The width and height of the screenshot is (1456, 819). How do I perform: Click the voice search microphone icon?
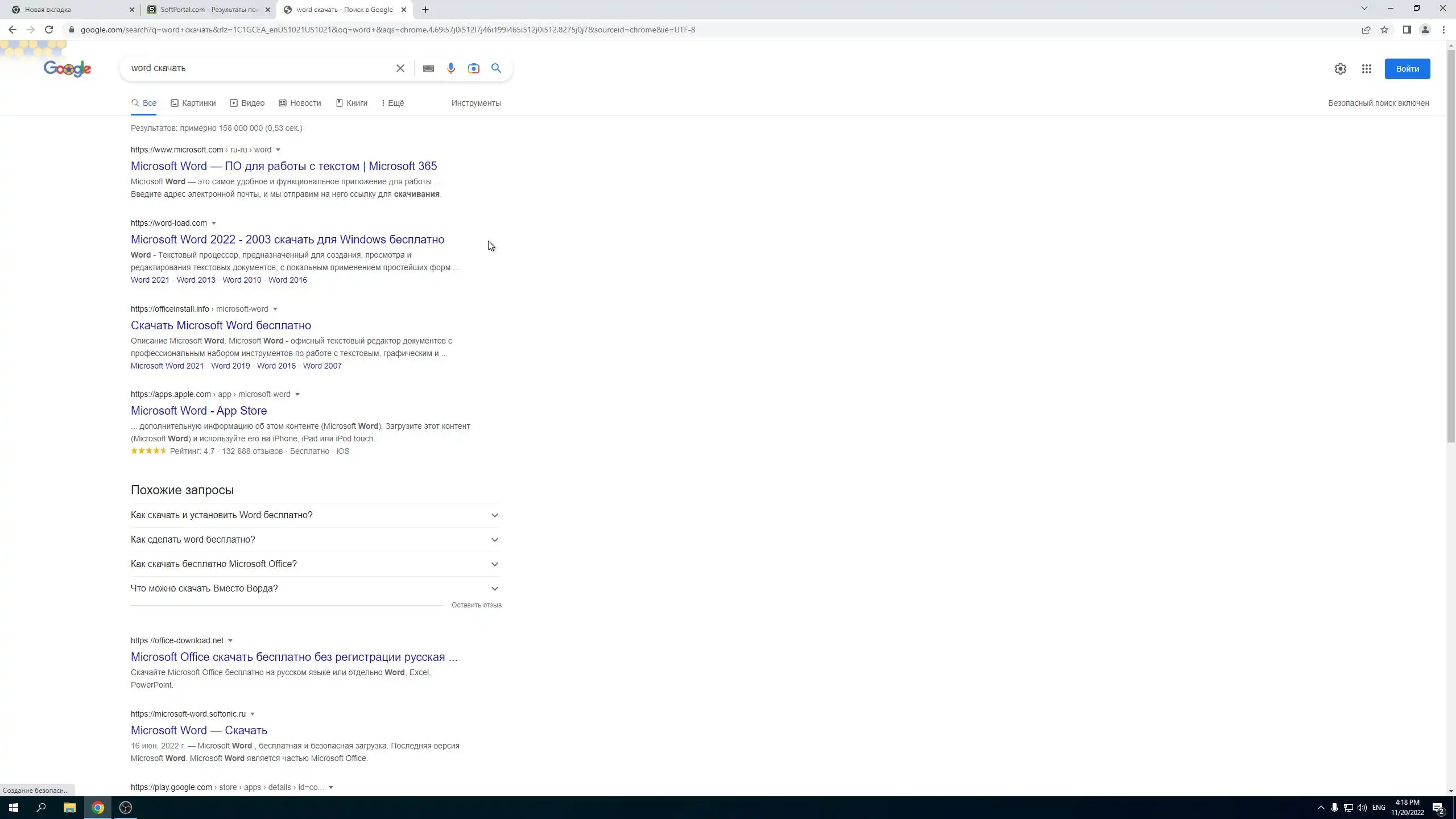[x=450, y=68]
